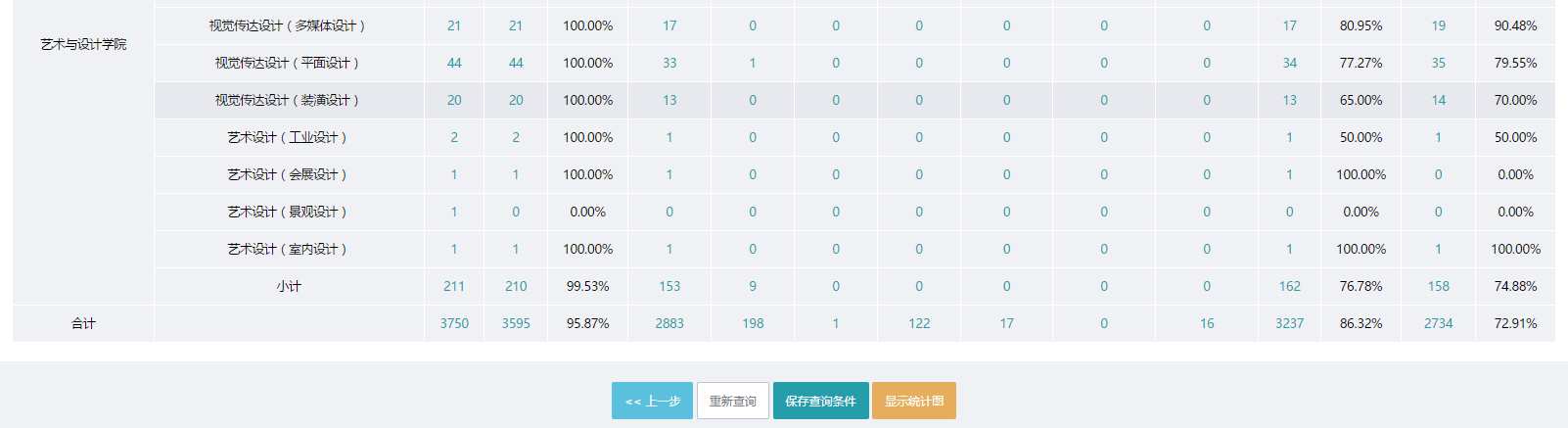Image resolution: width=1568 pixels, height=428 pixels.
Task: Open the 3595 total link
Action: pyautogui.click(x=516, y=323)
